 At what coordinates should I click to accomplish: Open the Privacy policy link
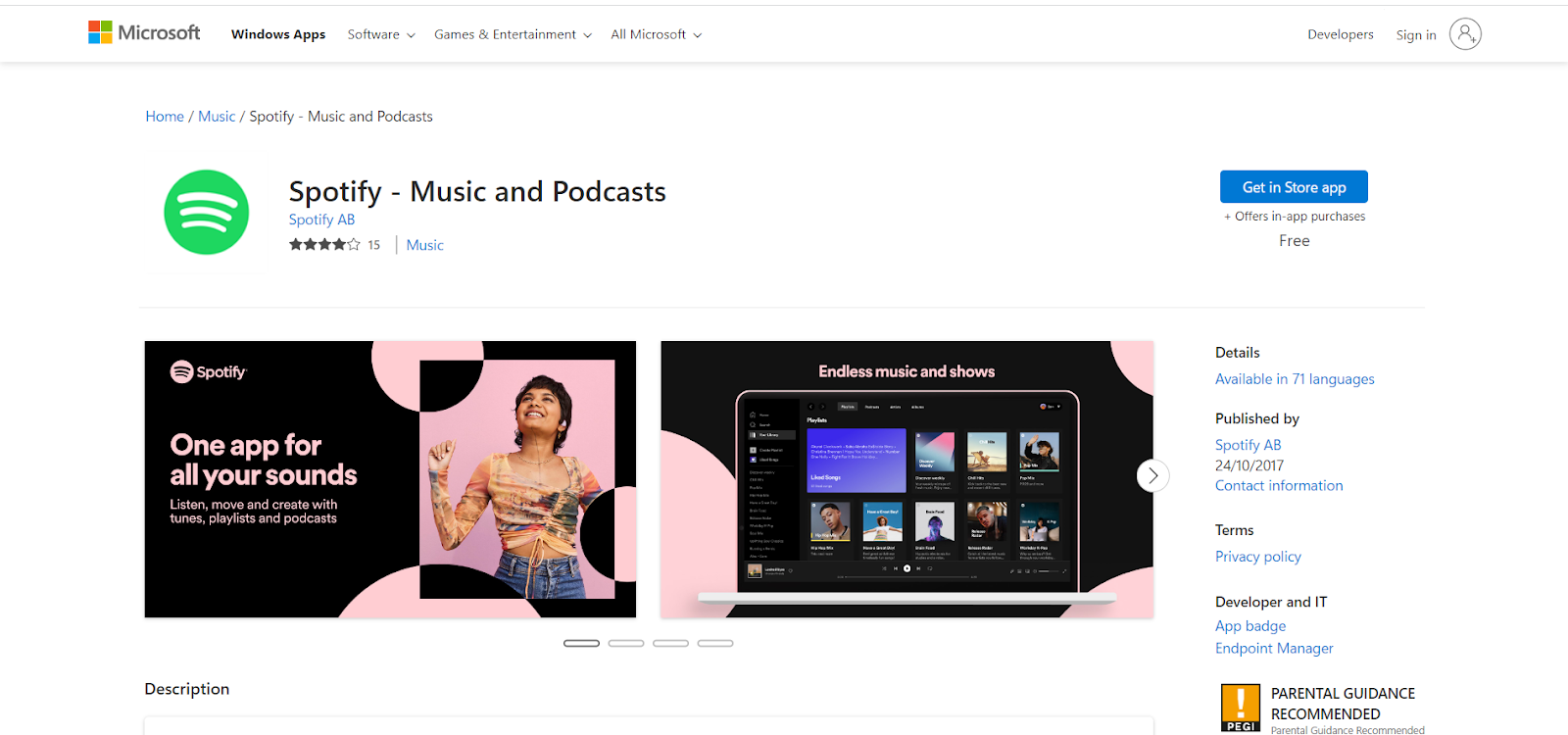click(x=1258, y=557)
